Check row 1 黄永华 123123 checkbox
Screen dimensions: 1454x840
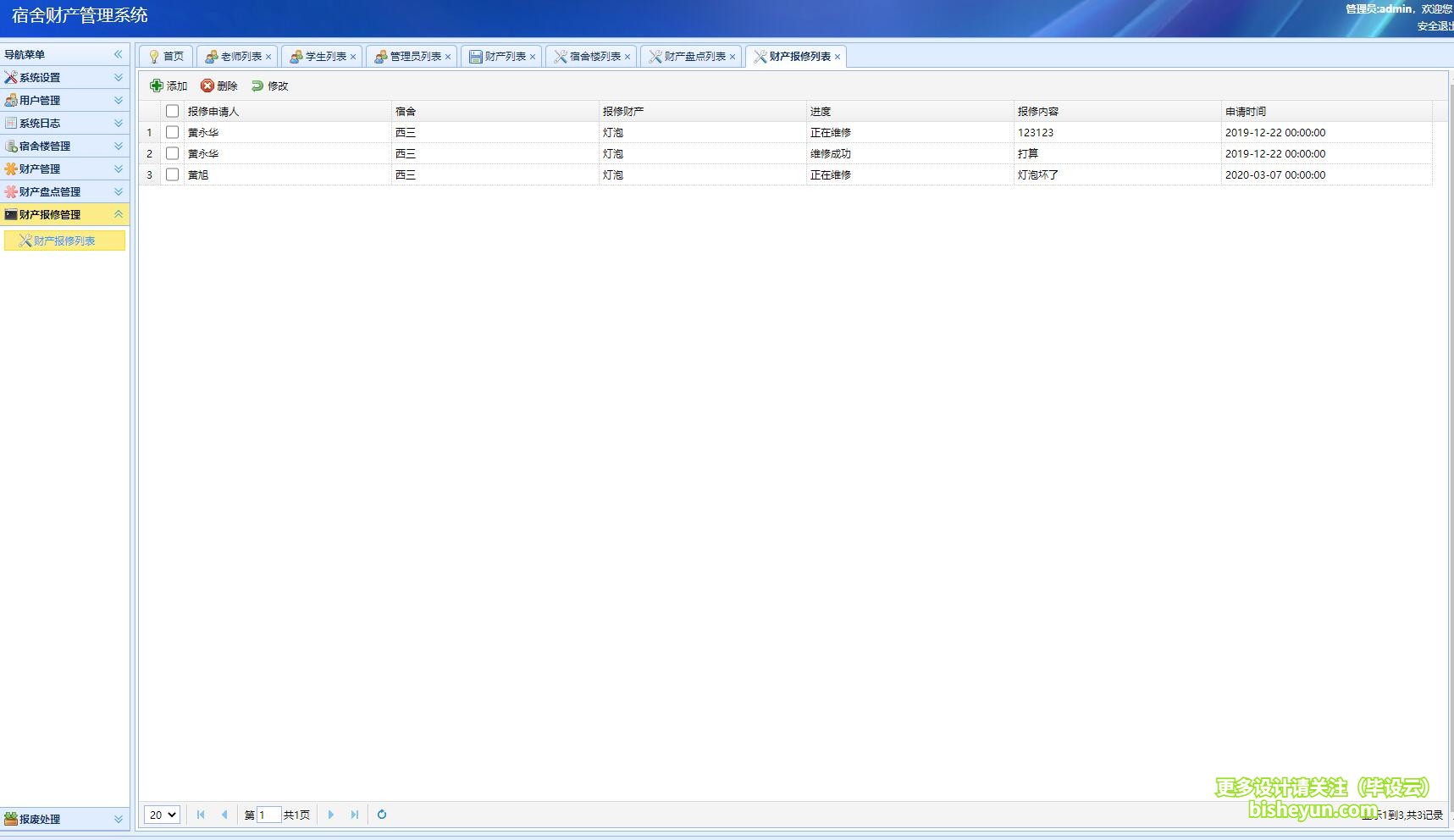pyautogui.click(x=173, y=132)
